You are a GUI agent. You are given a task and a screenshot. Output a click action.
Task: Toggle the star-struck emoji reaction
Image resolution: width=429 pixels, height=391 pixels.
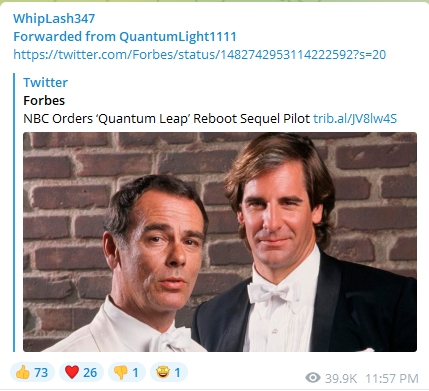click(x=169, y=372)
